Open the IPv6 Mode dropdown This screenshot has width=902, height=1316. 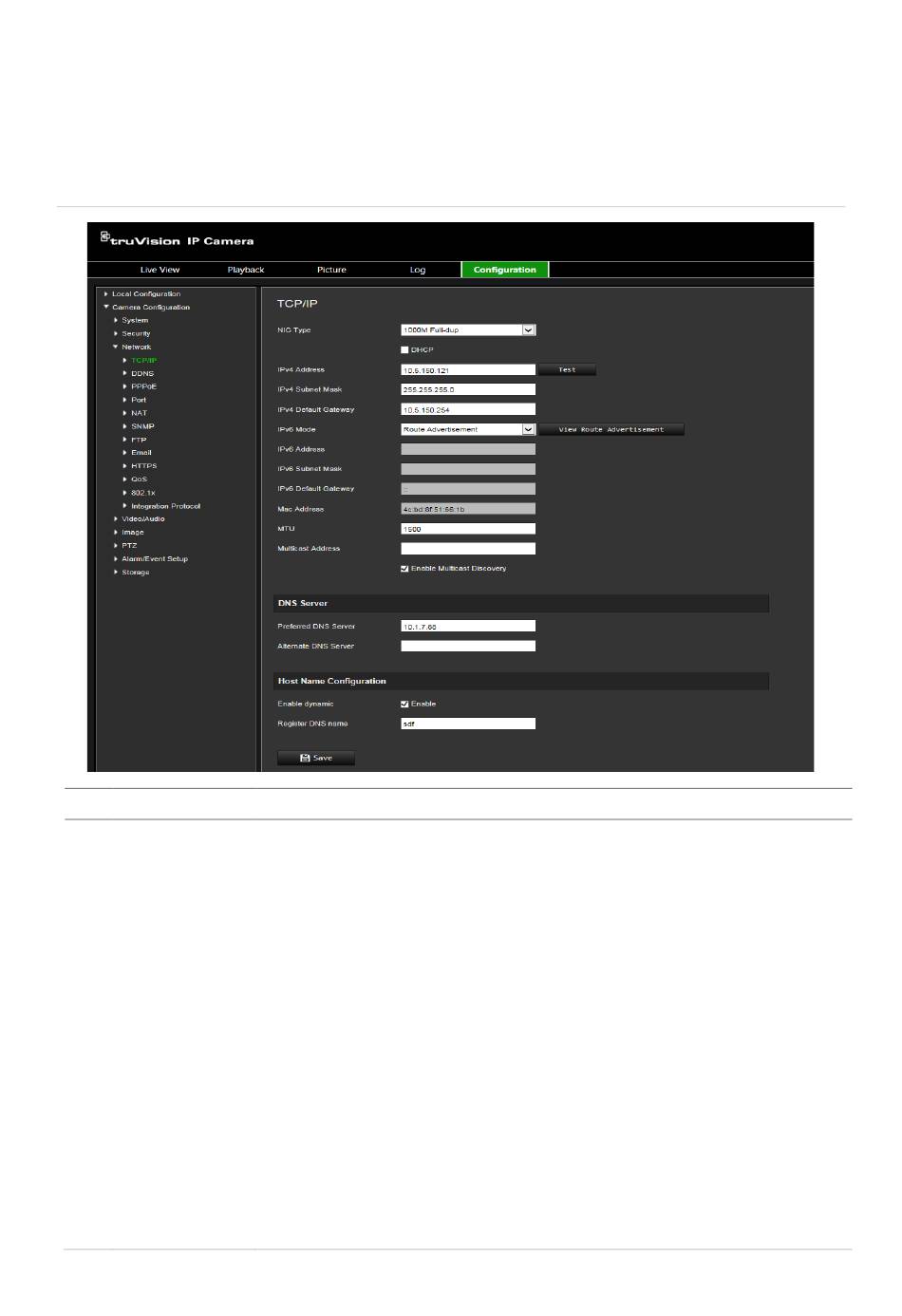tap(468, 429)
